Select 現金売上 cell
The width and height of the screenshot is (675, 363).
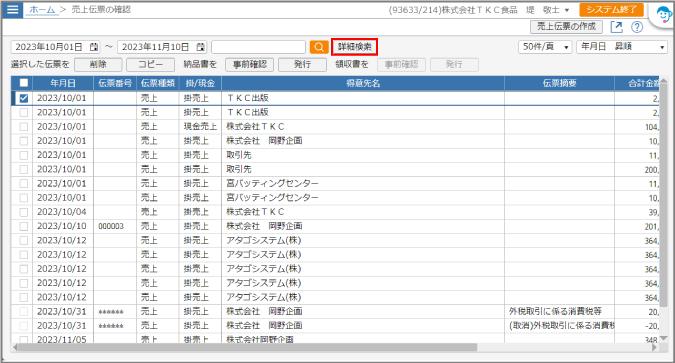tap(200, 127)
